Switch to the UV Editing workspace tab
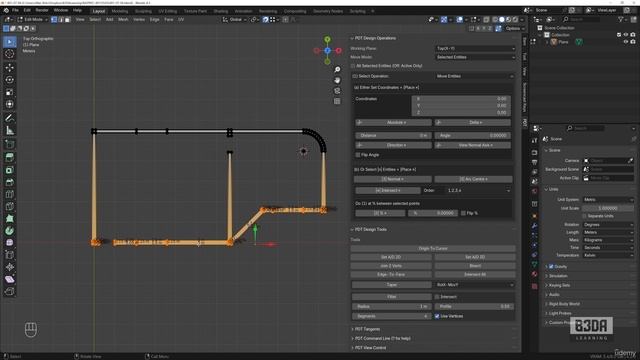This screenshot has width=640, height=360. pos(168,11)
